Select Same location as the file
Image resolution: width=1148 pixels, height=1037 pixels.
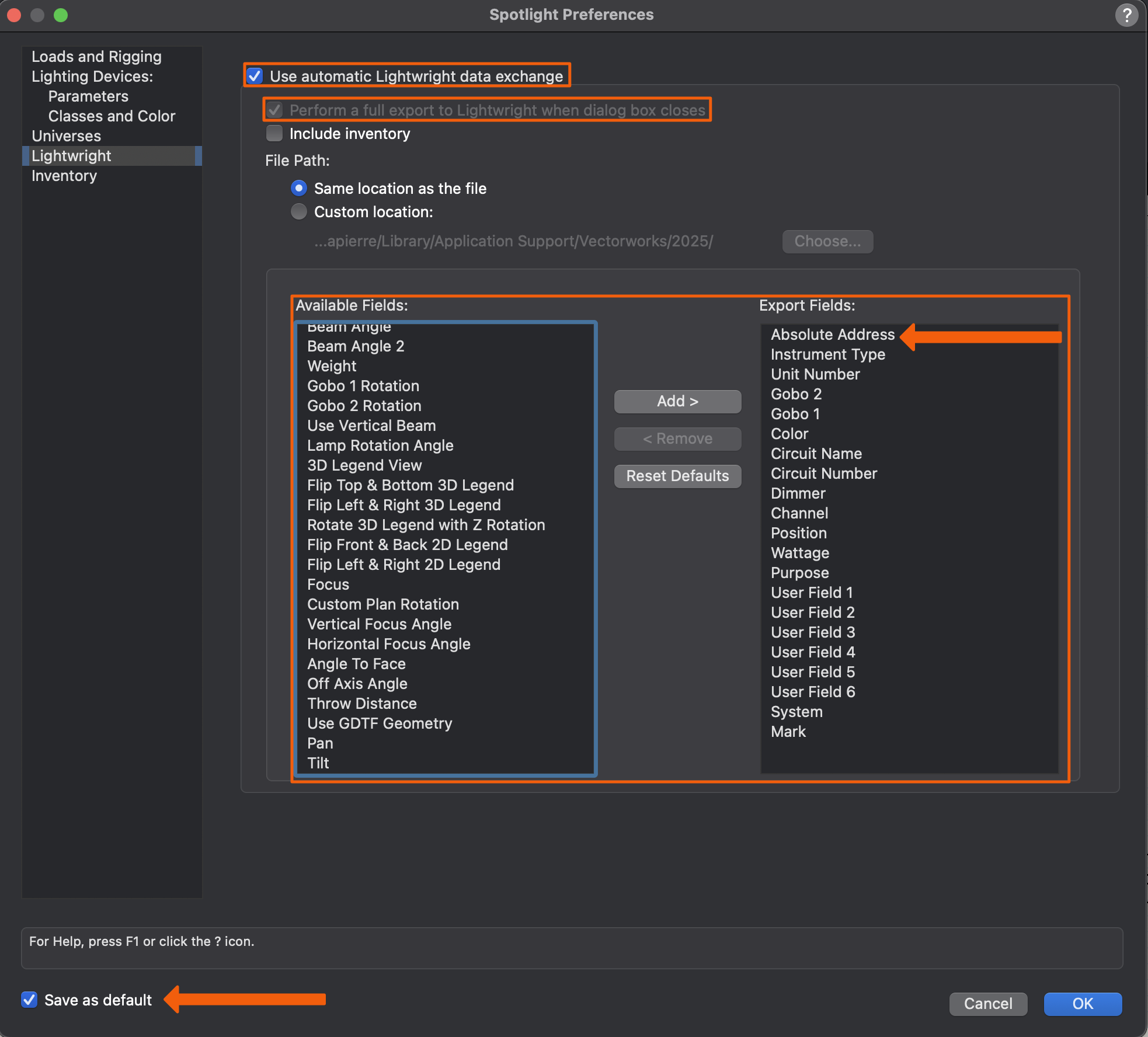pyautogui.click(x=299, y=189)
